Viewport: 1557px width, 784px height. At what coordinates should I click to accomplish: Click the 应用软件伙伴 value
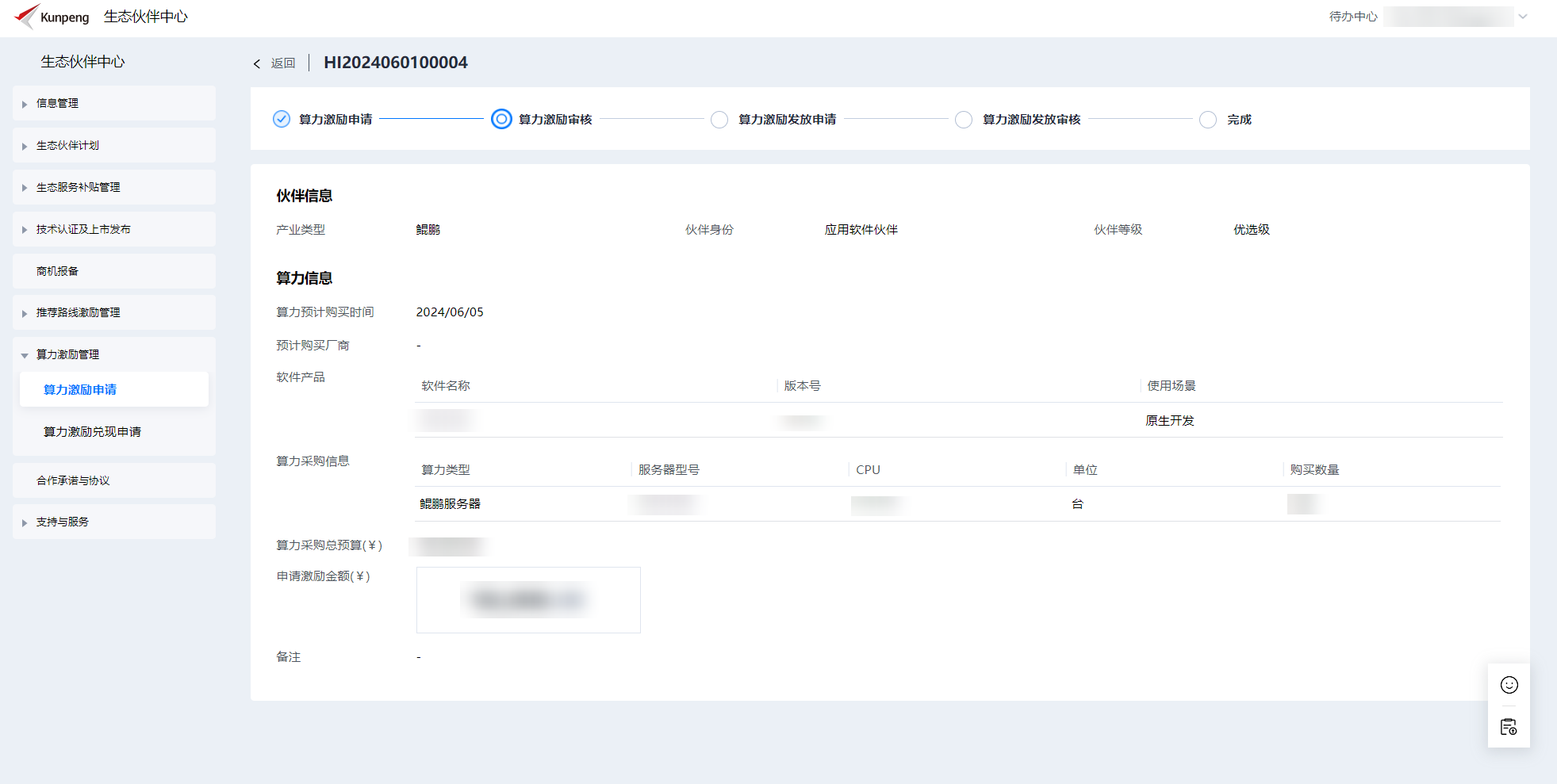pyautogui.click(x=861, y=229)
